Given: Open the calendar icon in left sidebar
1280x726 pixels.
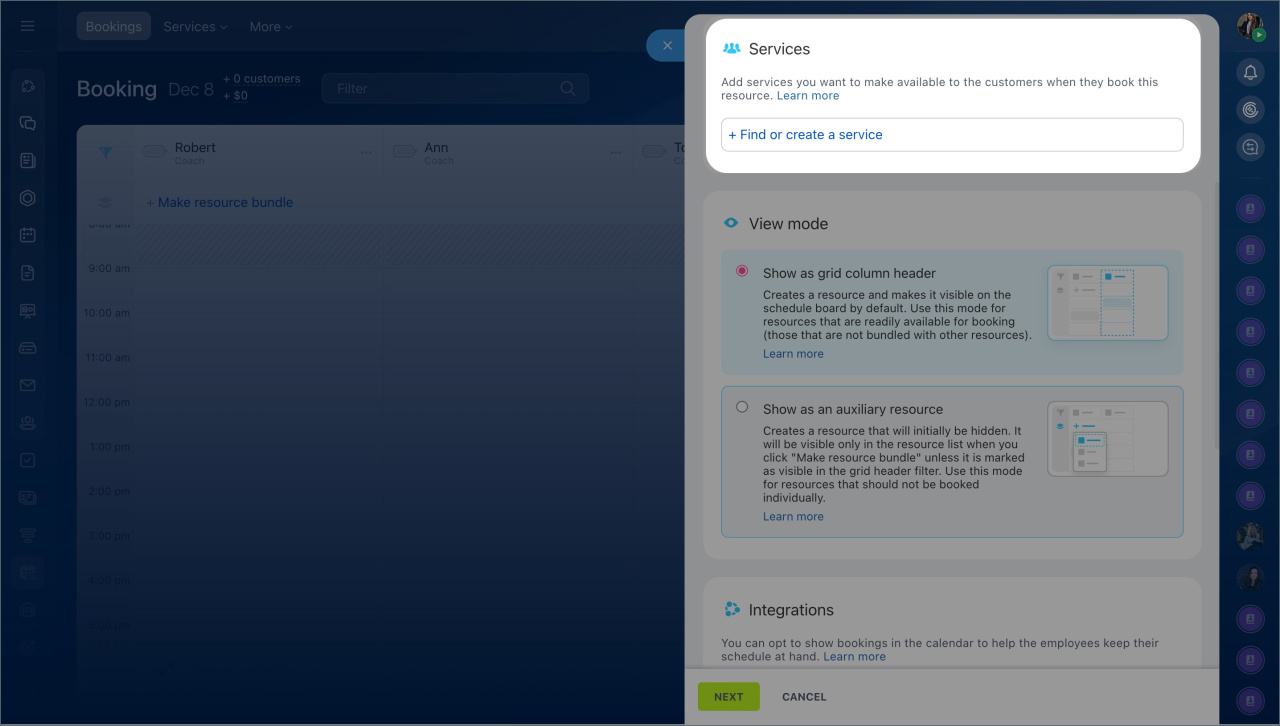Looking at the screenshot, I should (x=28, y=235).
